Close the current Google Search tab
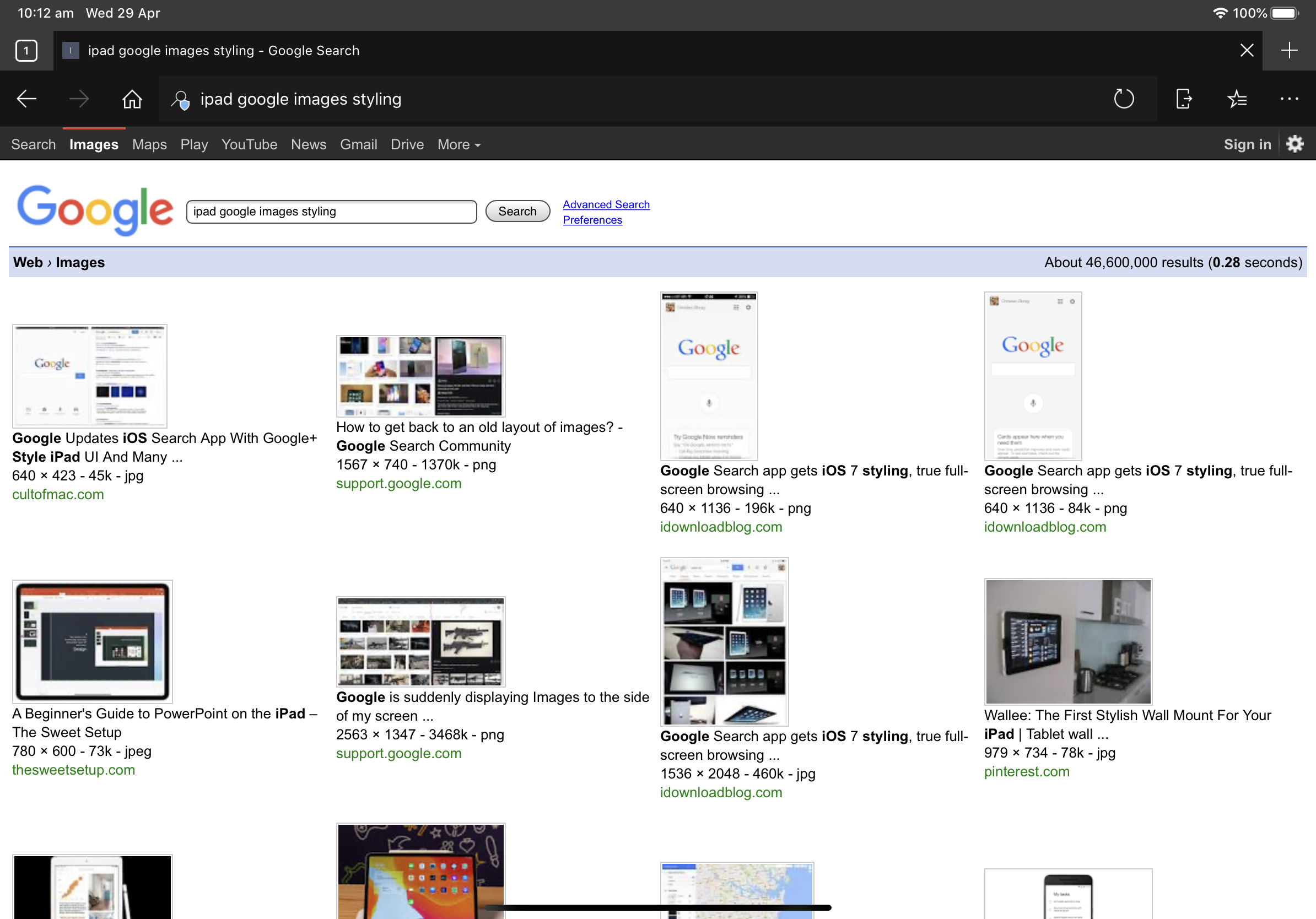The image size is (1316, 919). click(x=1247, y=51)
